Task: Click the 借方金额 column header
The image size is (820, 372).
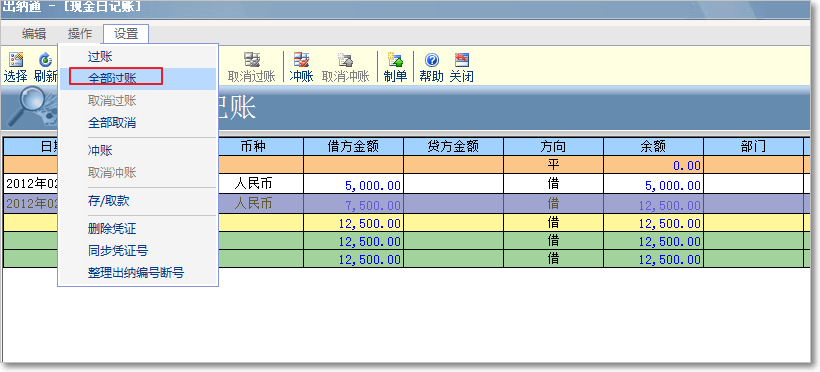Action: 354,146
